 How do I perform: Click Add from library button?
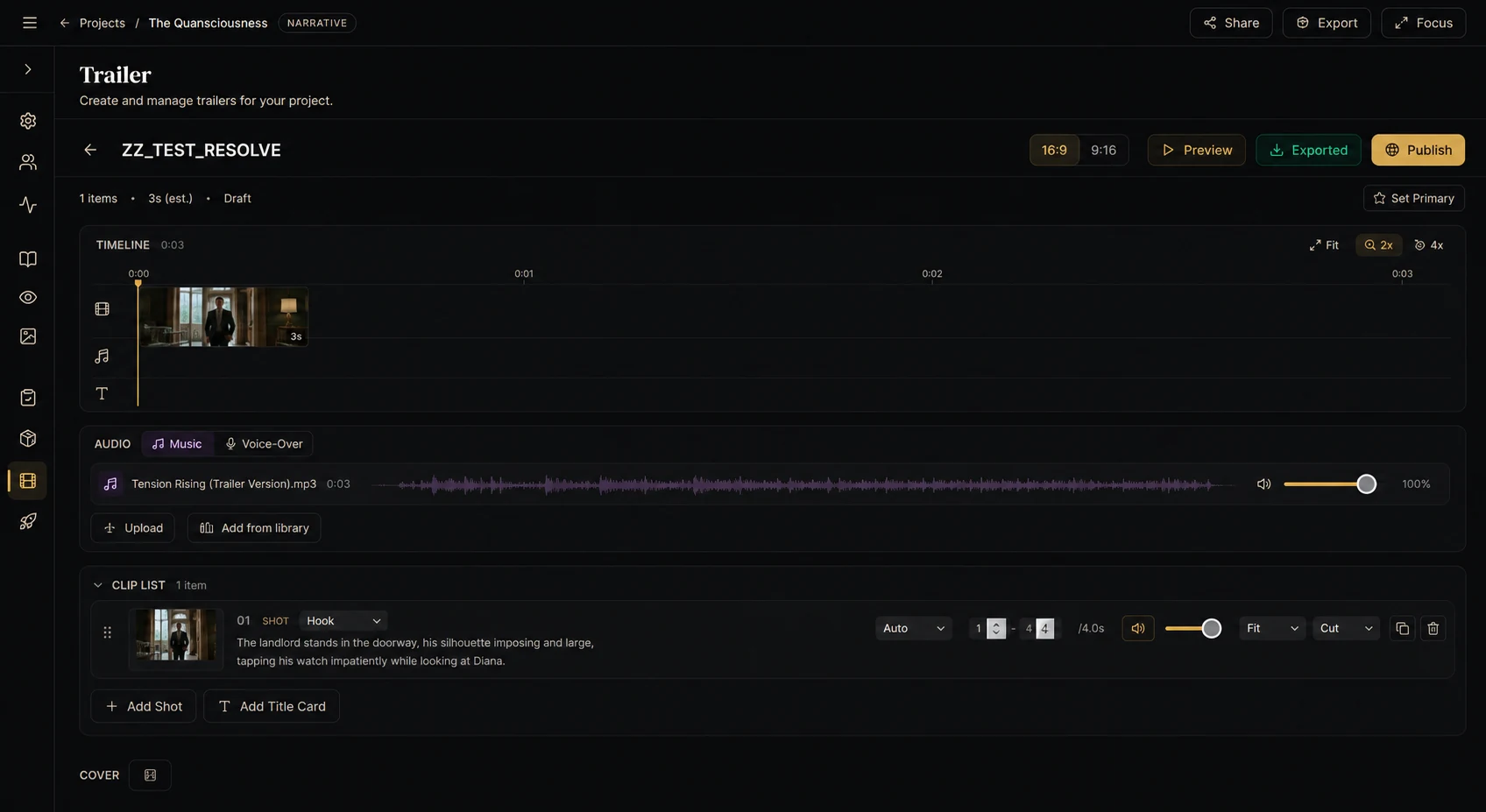point(254,528)
